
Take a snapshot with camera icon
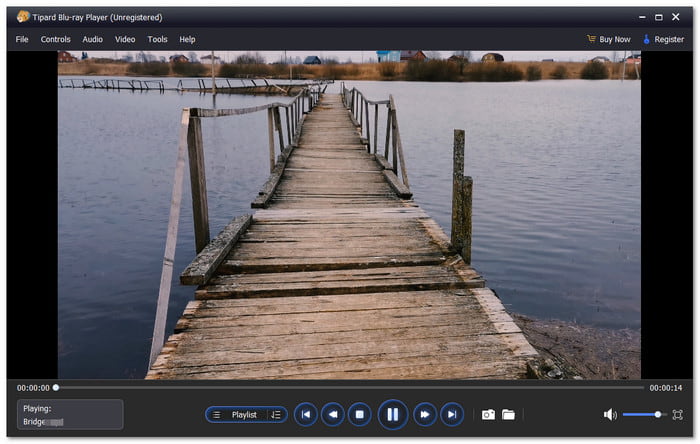[x=488, y=414]
